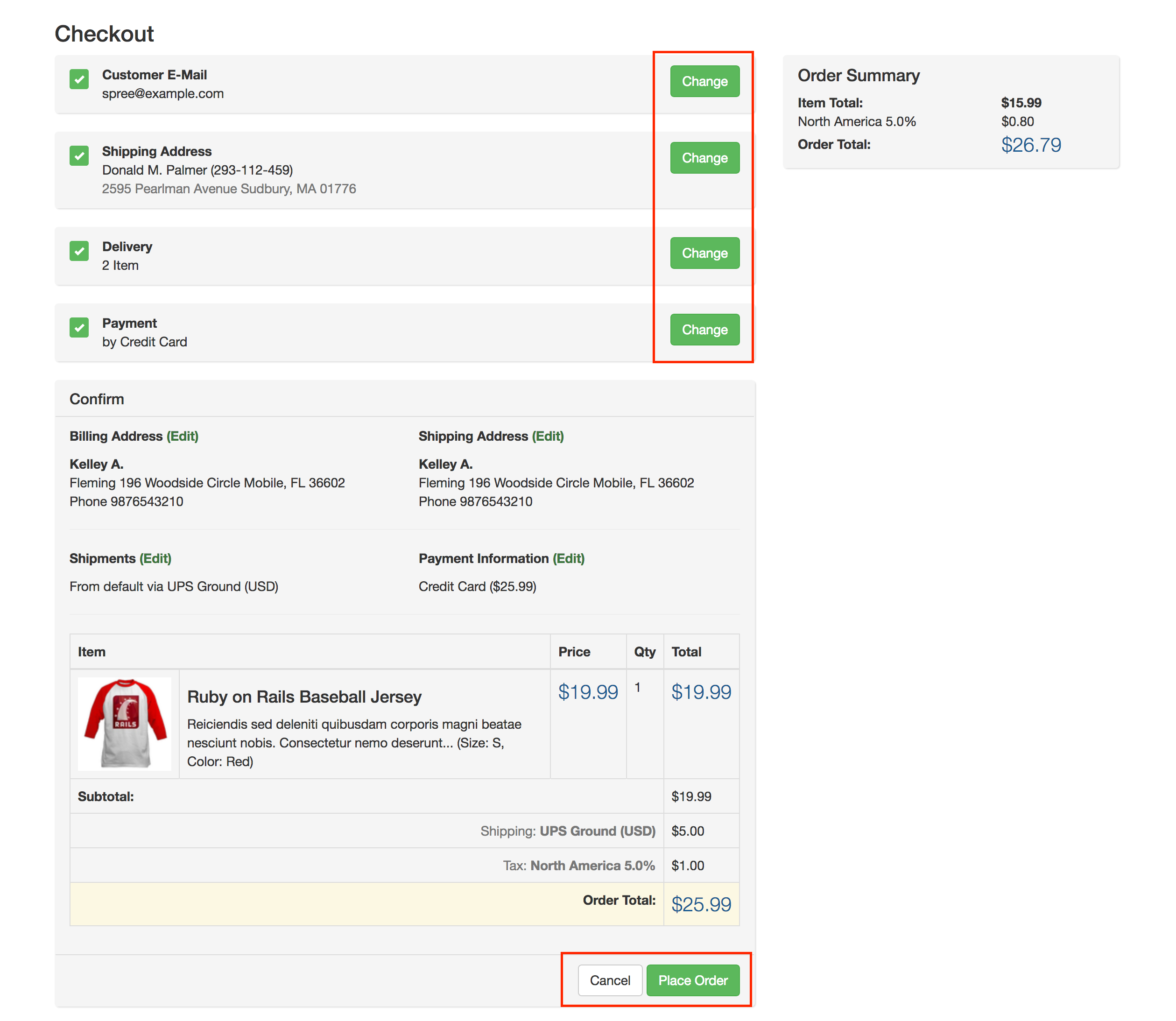Viewport: 1176px width, 1021px height.
Task: Click the Confirm section header
Action: (97, 400)
